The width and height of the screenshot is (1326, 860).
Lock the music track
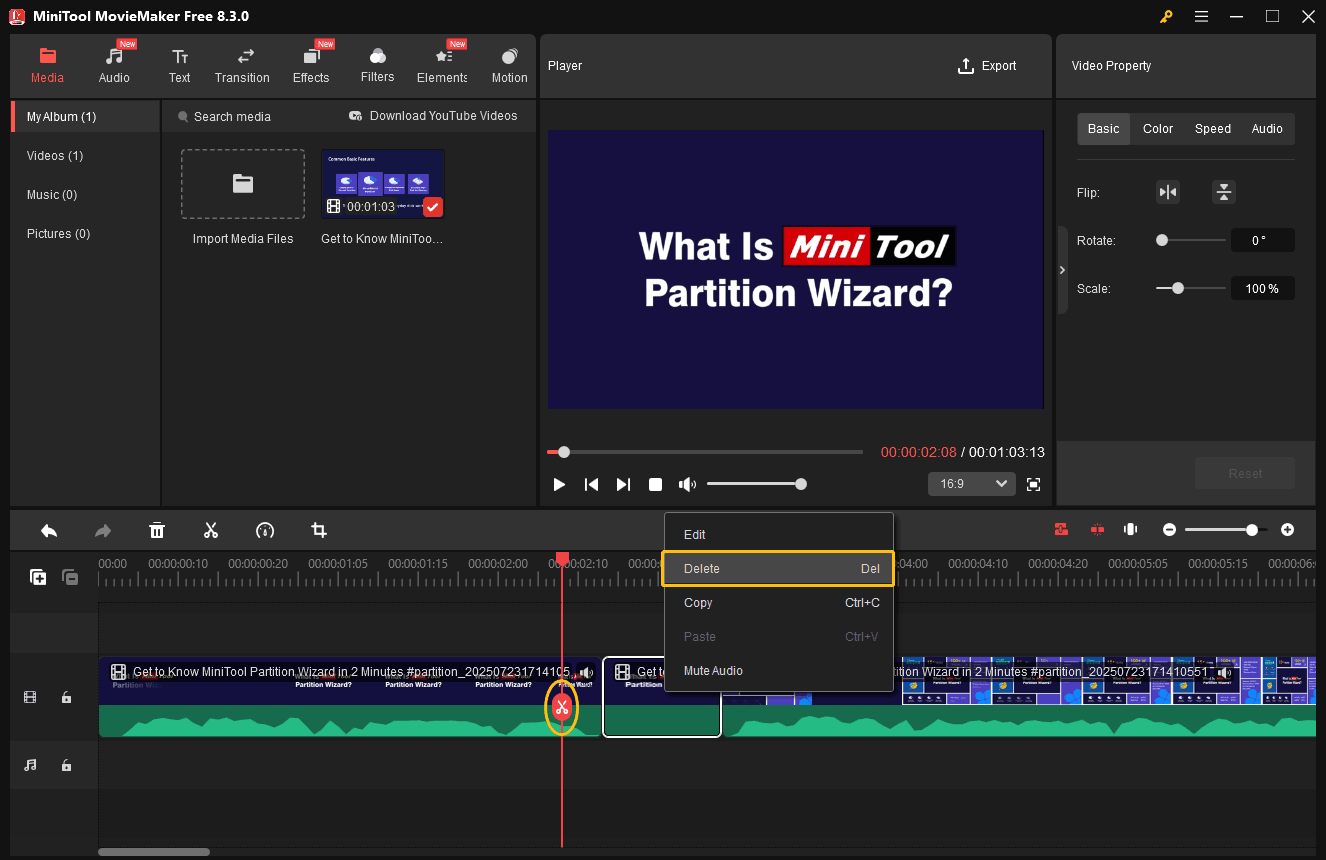[x=66, y=765]
